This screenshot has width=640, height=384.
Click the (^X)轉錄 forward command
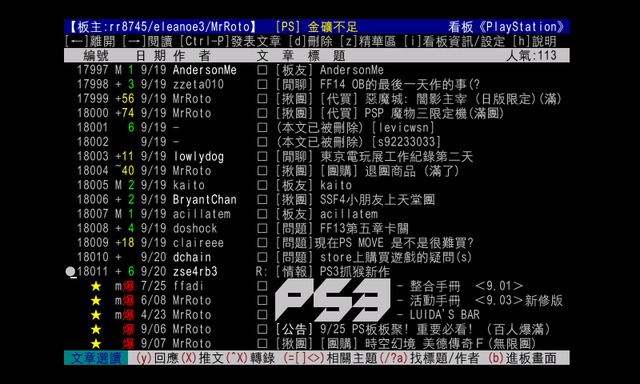tap(250, 358)
